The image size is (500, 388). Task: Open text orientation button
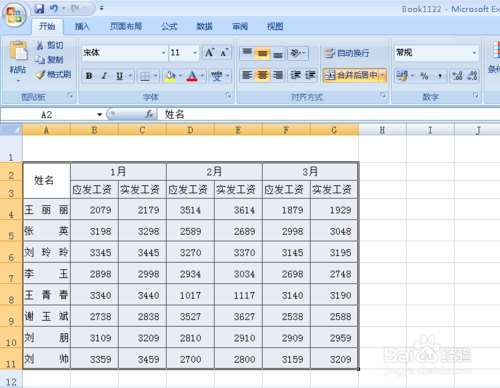tap(297, 53)
